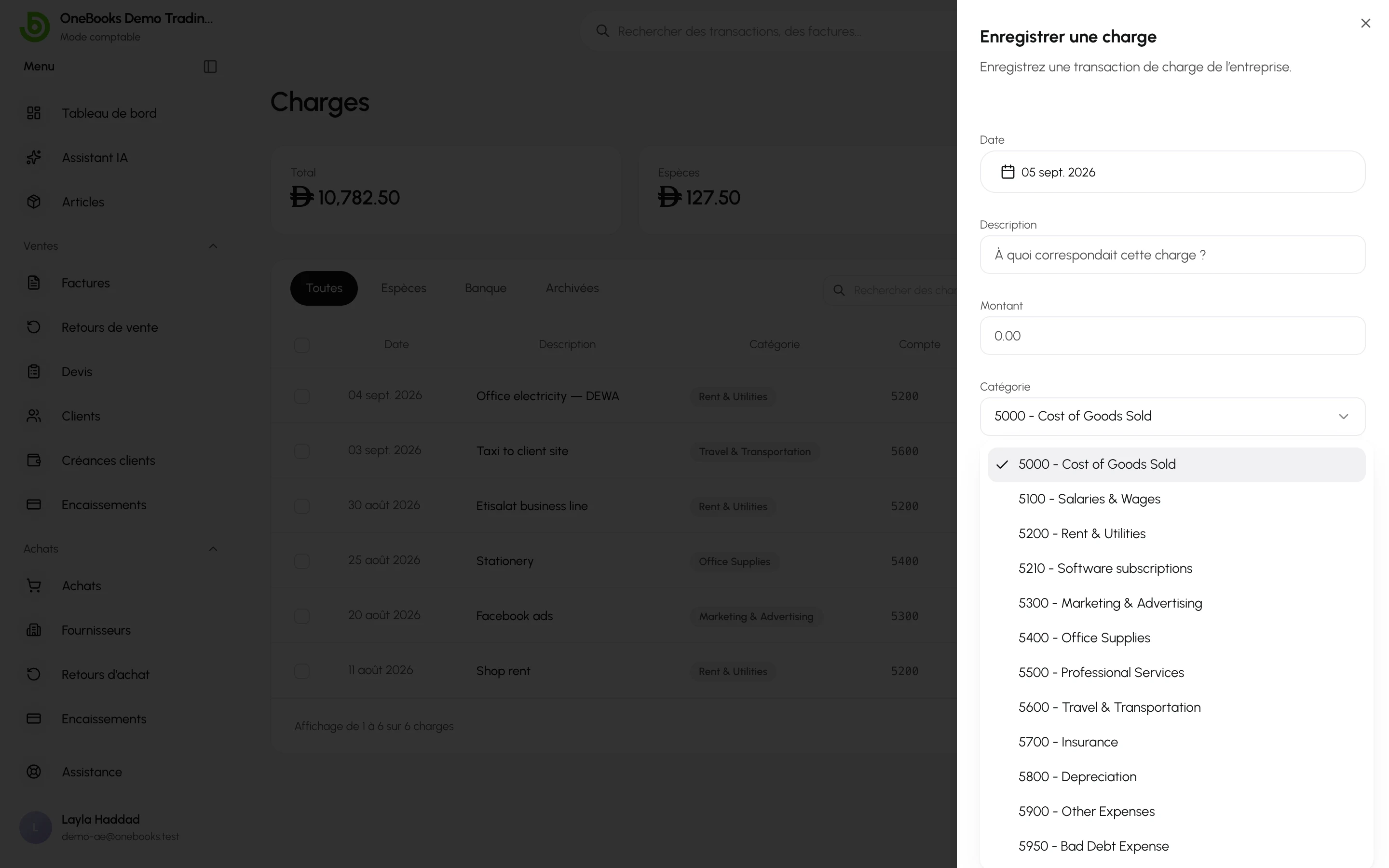This screenshot has width=1389, height=868.
Task: Collapse the sidebar with the panel icon
Action: point(210,67)
